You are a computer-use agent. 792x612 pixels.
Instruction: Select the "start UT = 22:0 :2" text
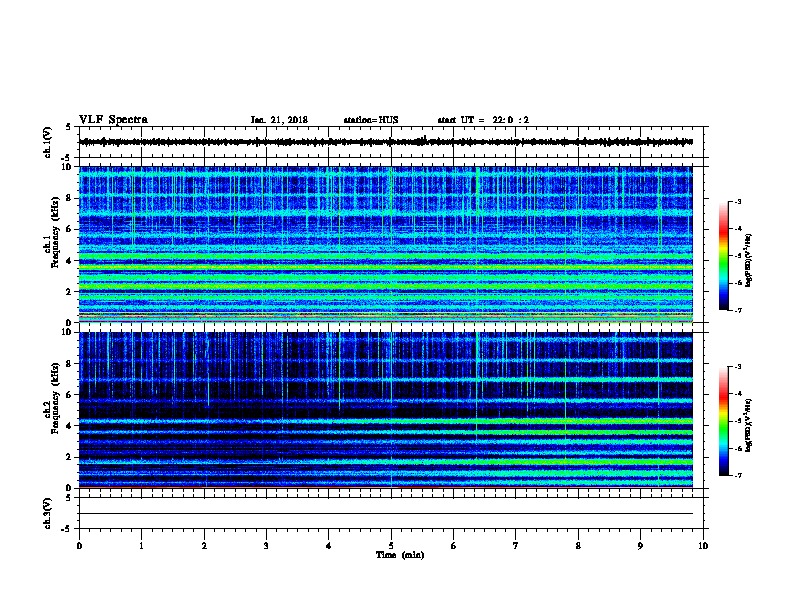[x=483, y=120]
